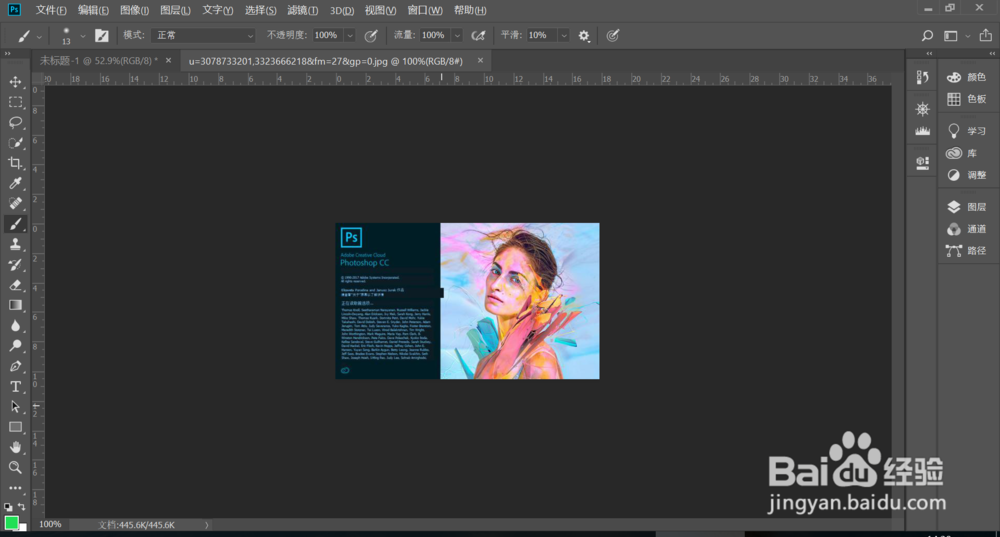Select the Zoom tool in the toolbar
This screenshot has height=537, width=1000.
15,467
